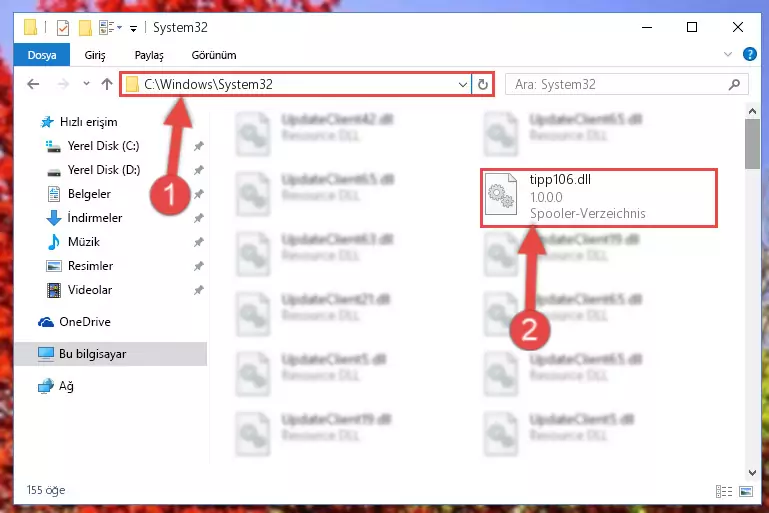
Task: Open the Resimler folder shortcut
Action: (90, 266)
